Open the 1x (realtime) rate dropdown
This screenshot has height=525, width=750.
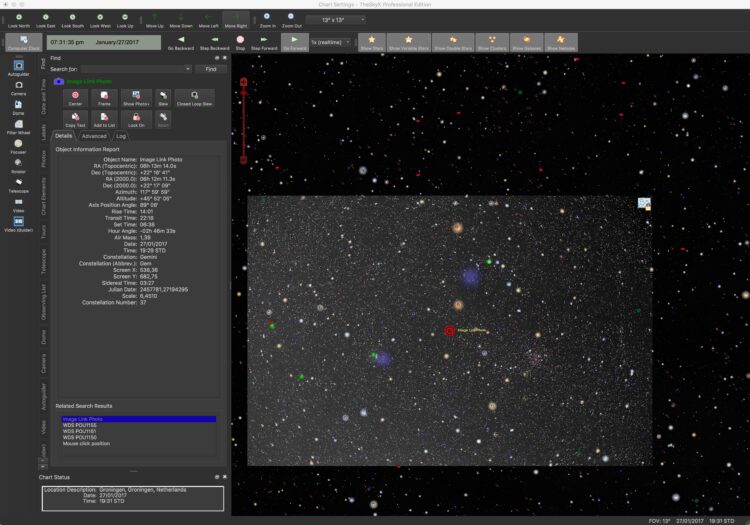click(x=331, y=42)
